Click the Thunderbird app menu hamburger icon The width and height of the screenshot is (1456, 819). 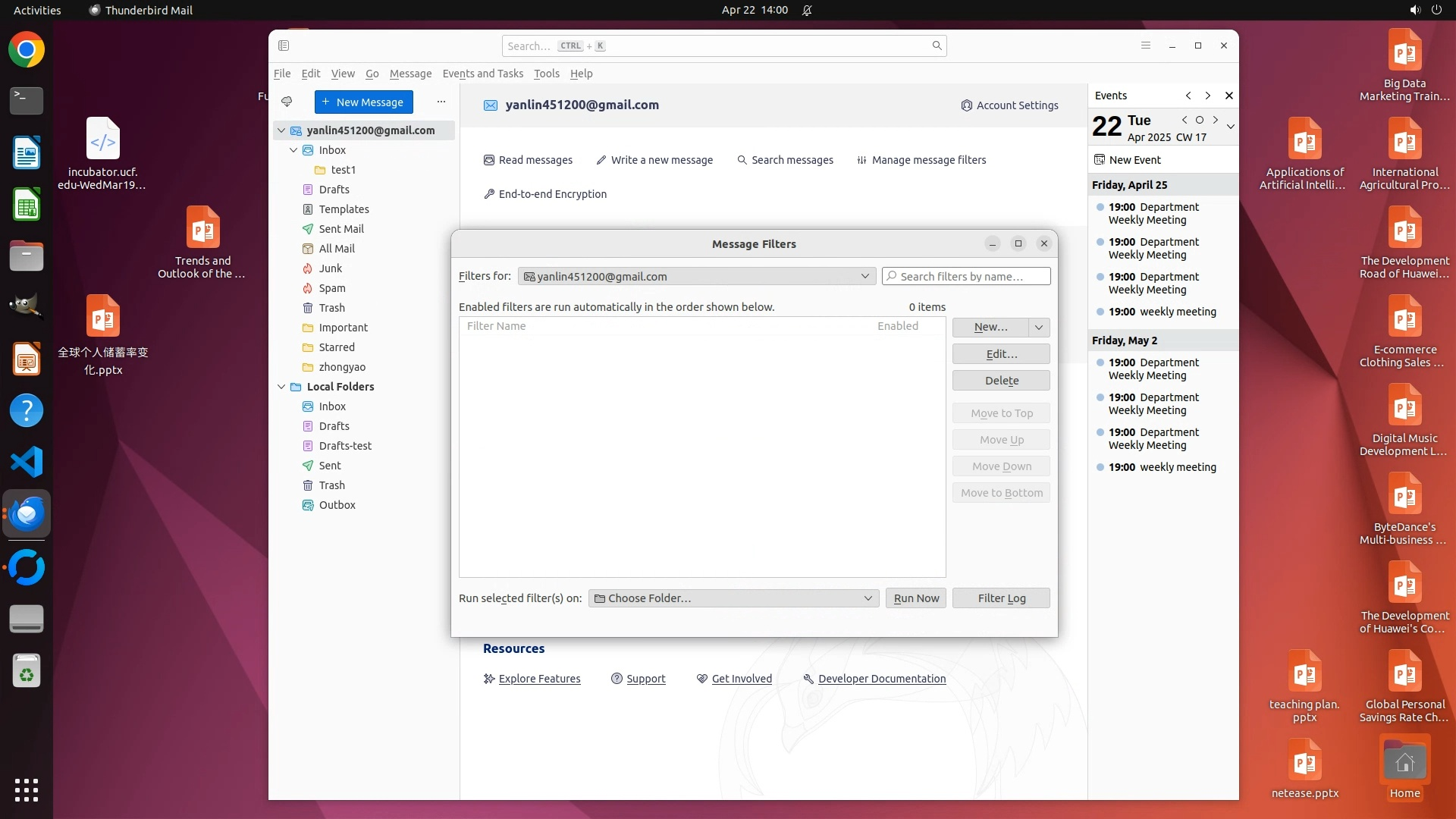[1146, 45]
